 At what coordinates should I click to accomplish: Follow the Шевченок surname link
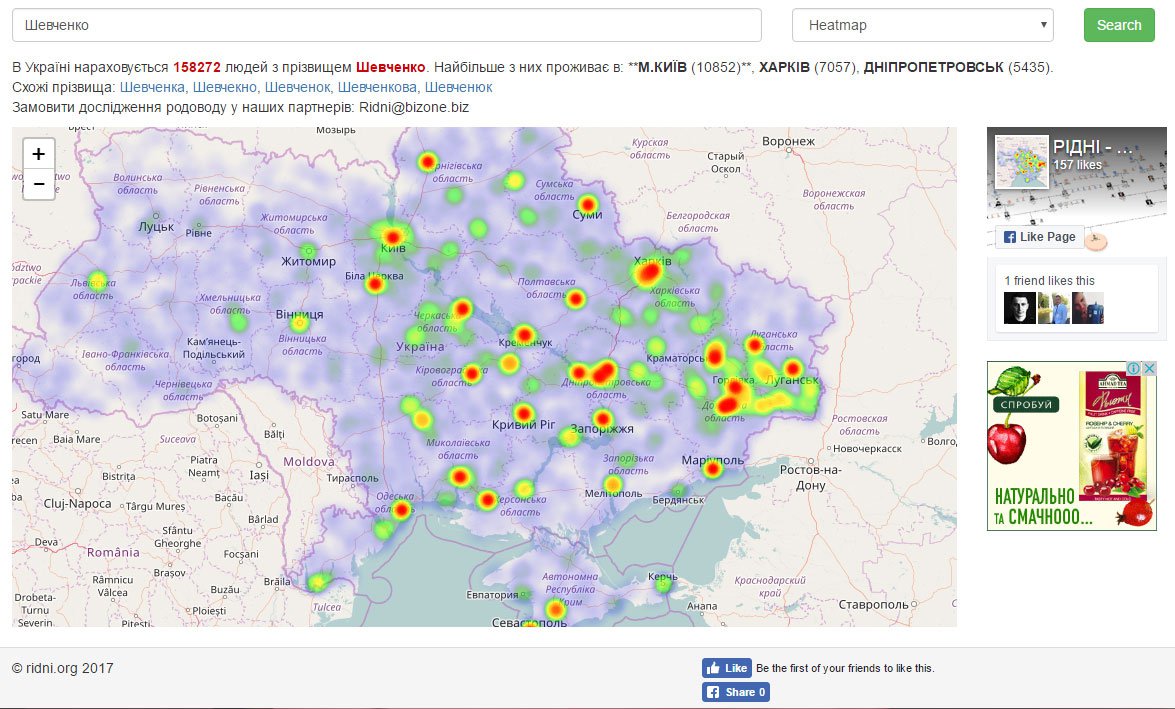click(x=298, y=87)
